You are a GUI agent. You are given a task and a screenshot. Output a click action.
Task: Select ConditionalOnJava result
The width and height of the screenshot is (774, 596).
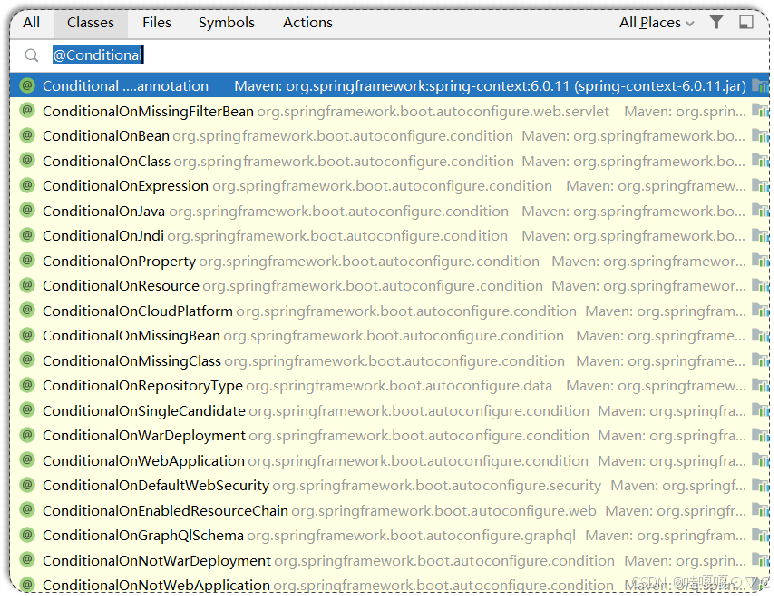pos(389,211)
